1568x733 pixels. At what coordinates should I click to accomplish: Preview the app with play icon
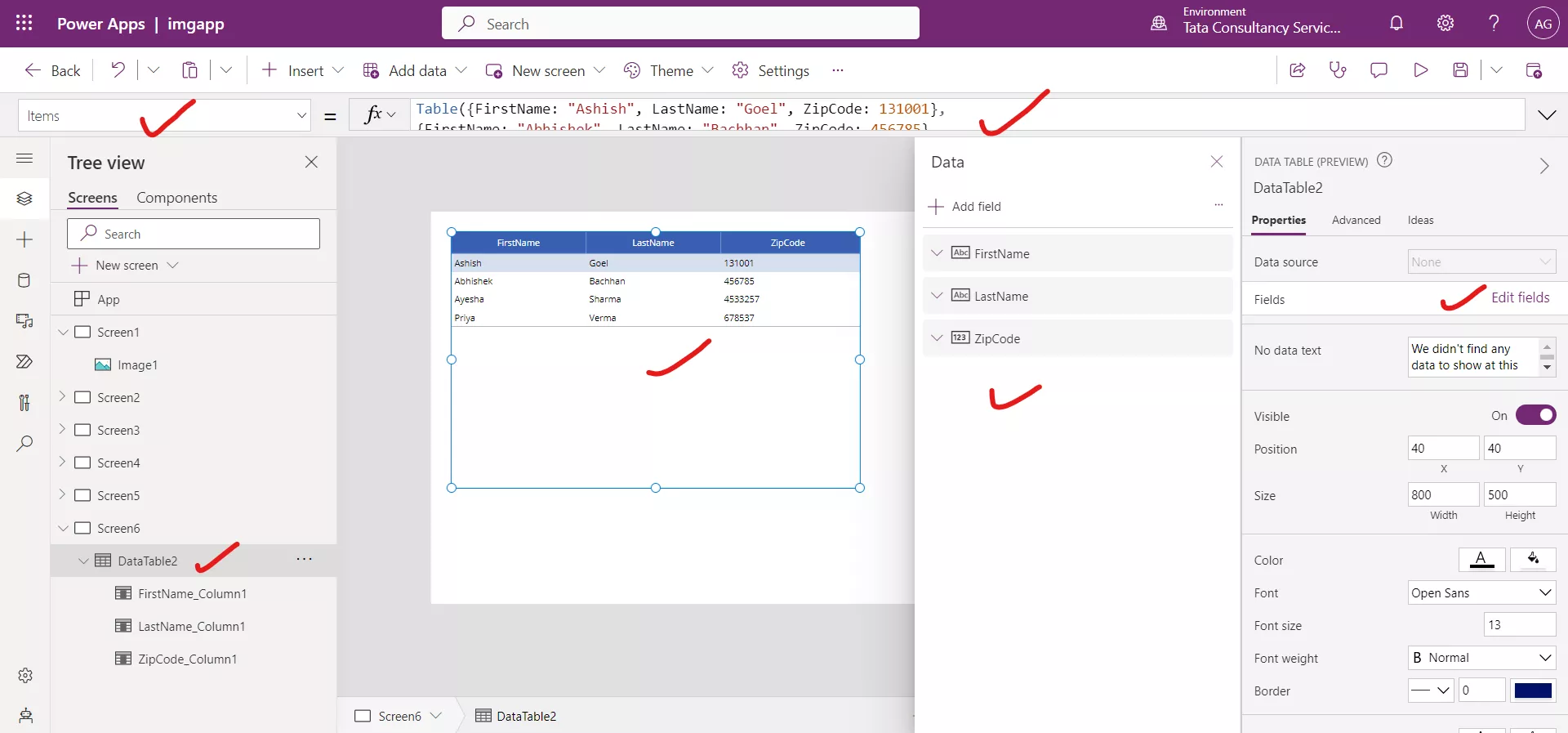1420,70
